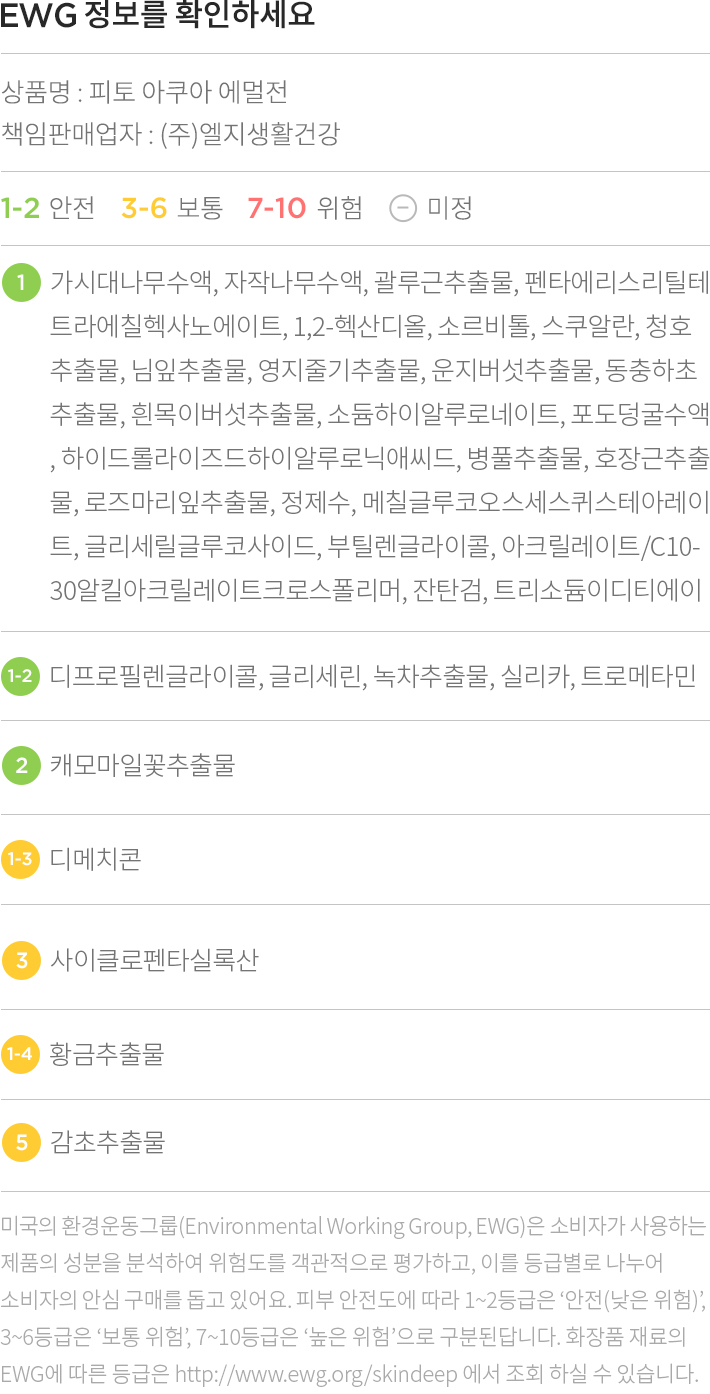This screenshot has height=1394, width=710.
Task: Select the red 7-10 위험 legend
Action: pyautogui.click(x=305, y=208)
